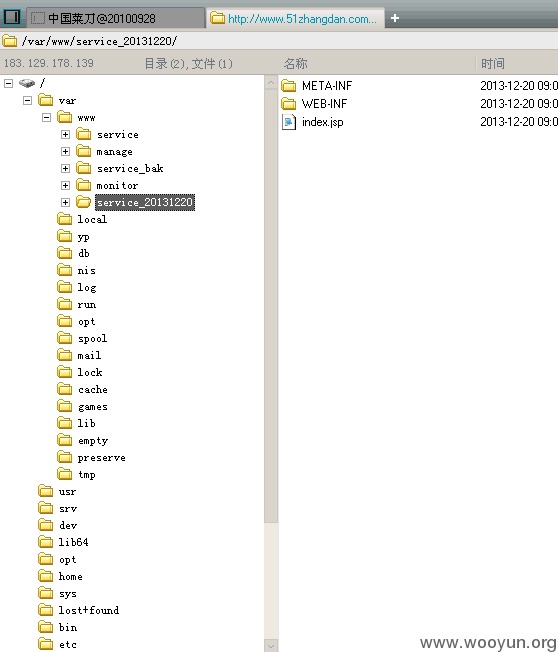Click the root drive icon
This screenshot has height=652, width=558.
click(x=27, y=83)
